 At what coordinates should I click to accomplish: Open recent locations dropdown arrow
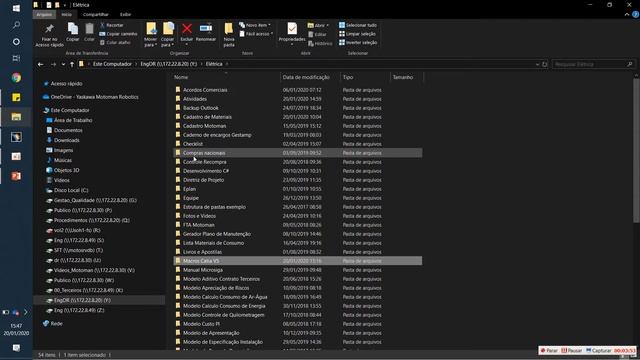coord(63,64)
